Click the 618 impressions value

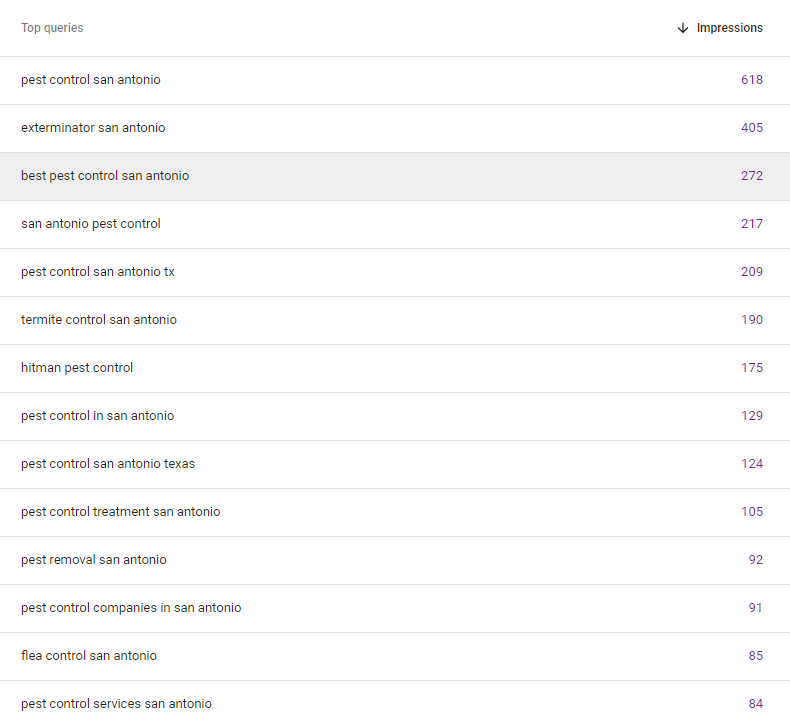click(x=752, y=80)
